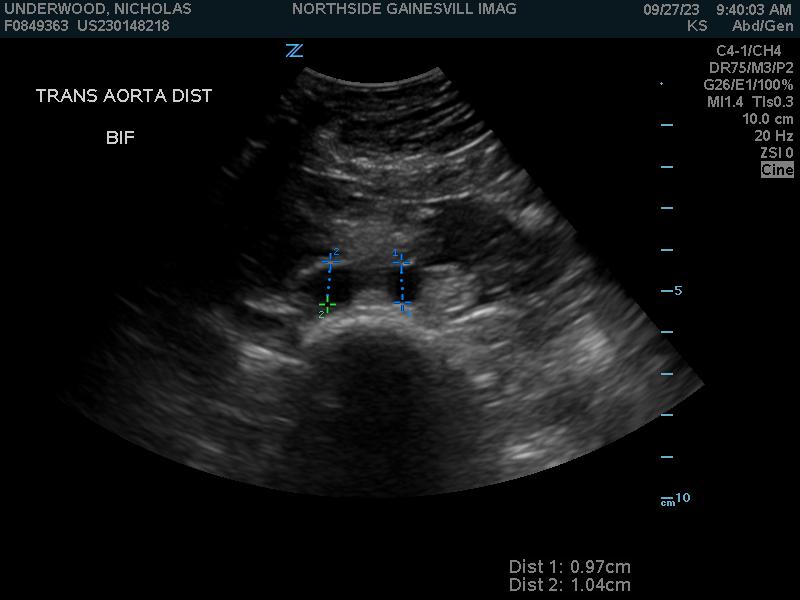The width and height of the screenshot is (800, 600).
Task: Click the bottom caliper of measurement 1
Action: click(405, 306)
